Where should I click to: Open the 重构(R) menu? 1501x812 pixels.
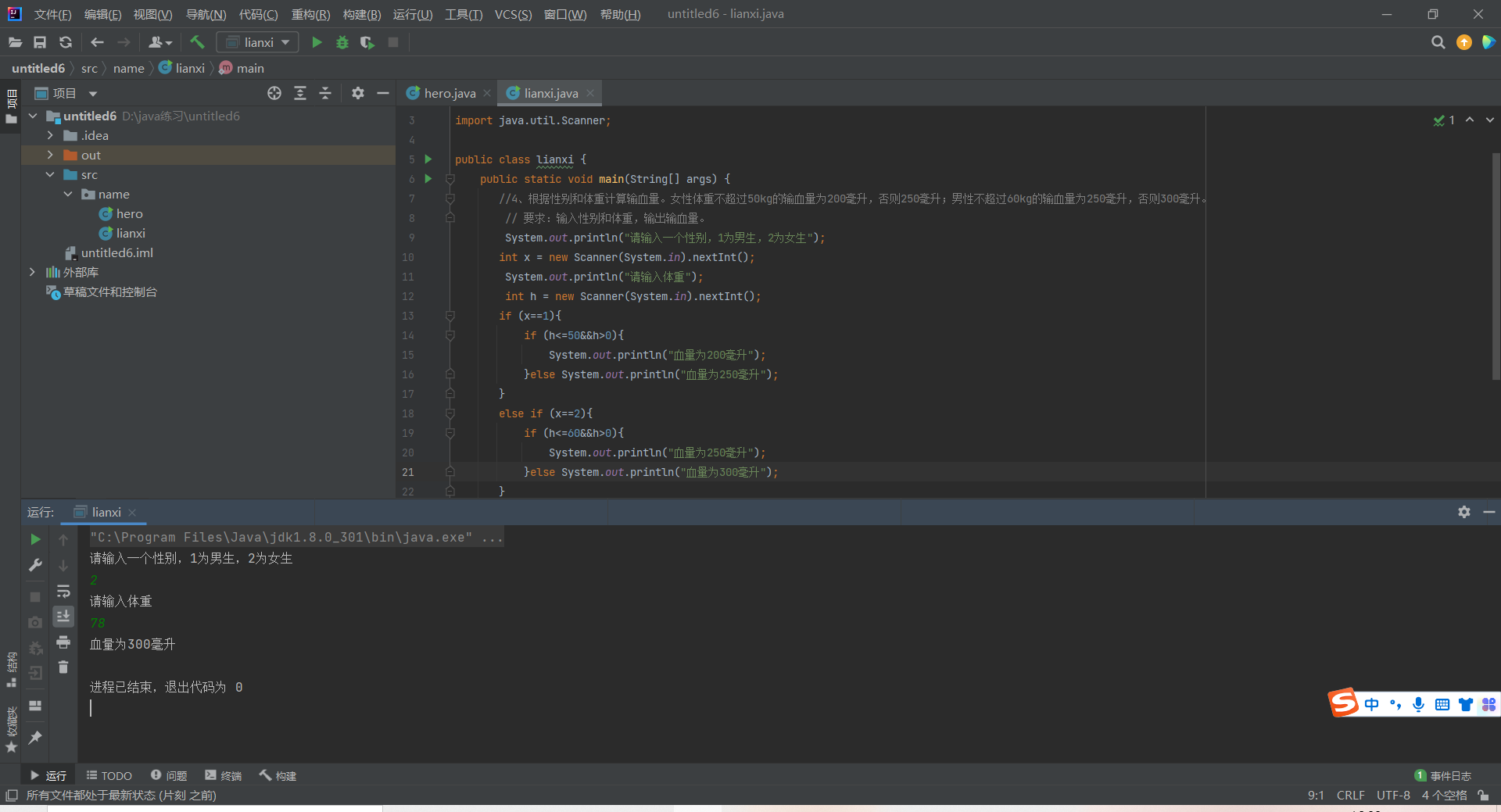(x=310, y=14)
